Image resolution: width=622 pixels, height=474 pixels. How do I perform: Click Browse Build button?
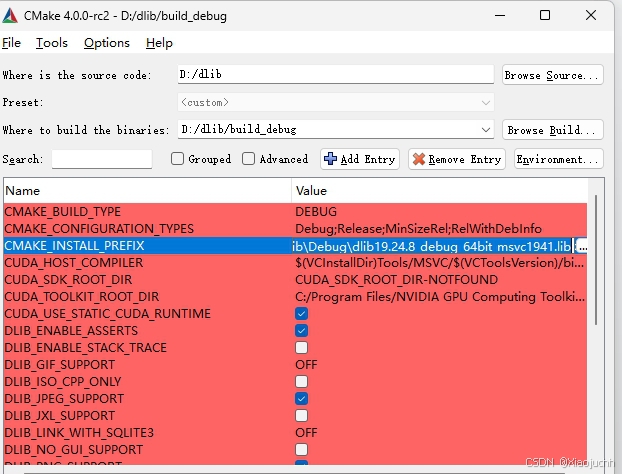[553, 130]
